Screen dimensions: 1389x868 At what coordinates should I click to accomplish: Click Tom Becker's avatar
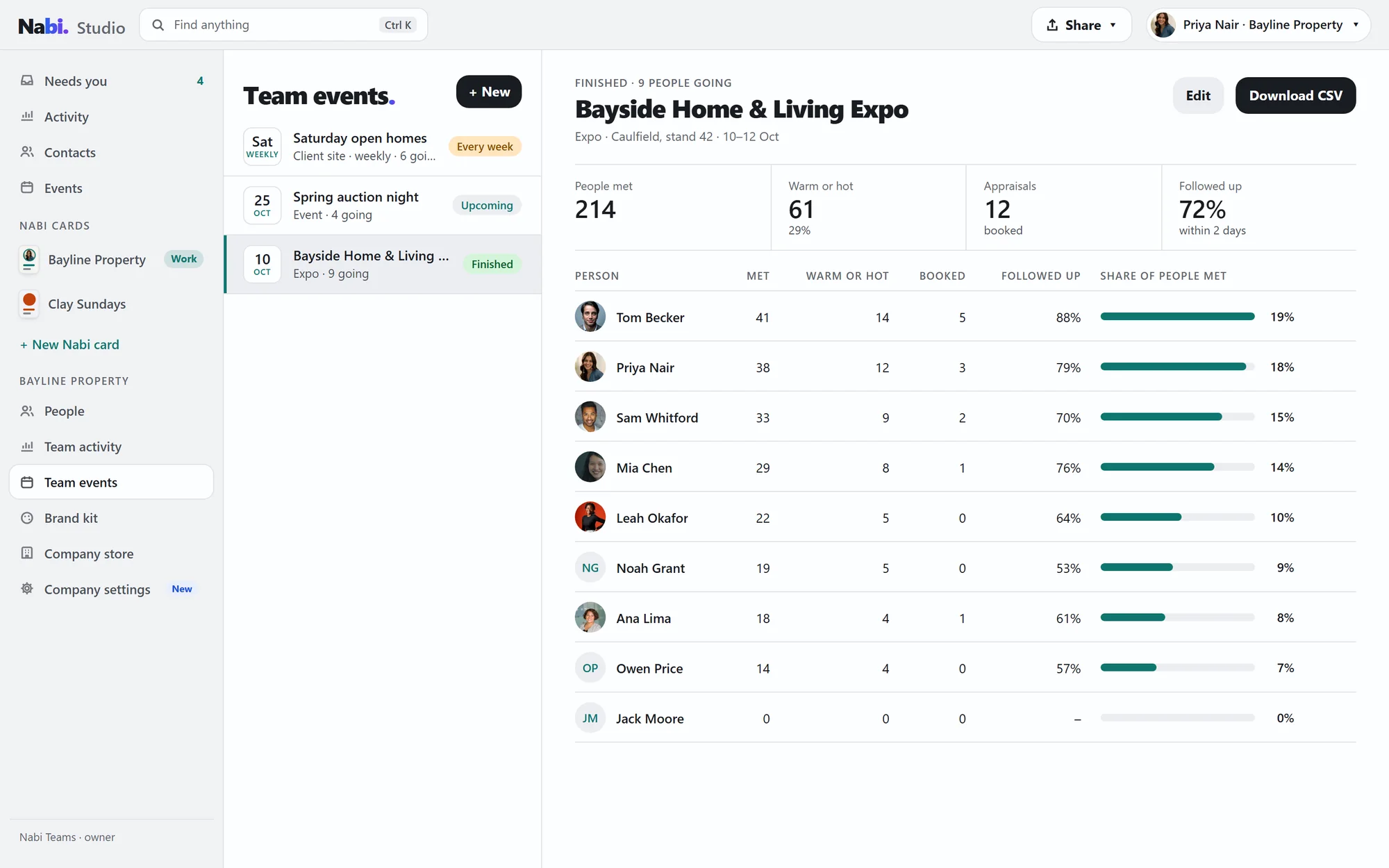click(x=590, y=317)
